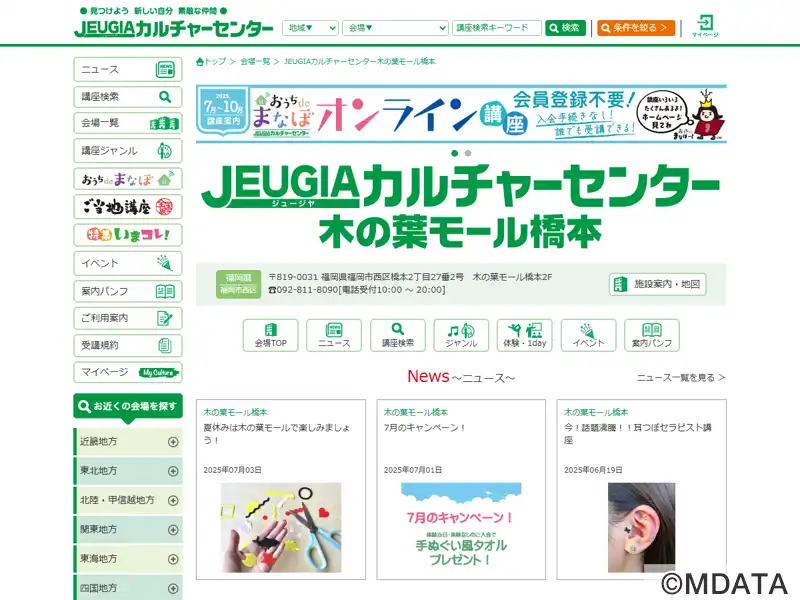Open 案内パンフ in the left sidebar
Image resolution: width=800 pixels, height=600 pixels.
128,291
